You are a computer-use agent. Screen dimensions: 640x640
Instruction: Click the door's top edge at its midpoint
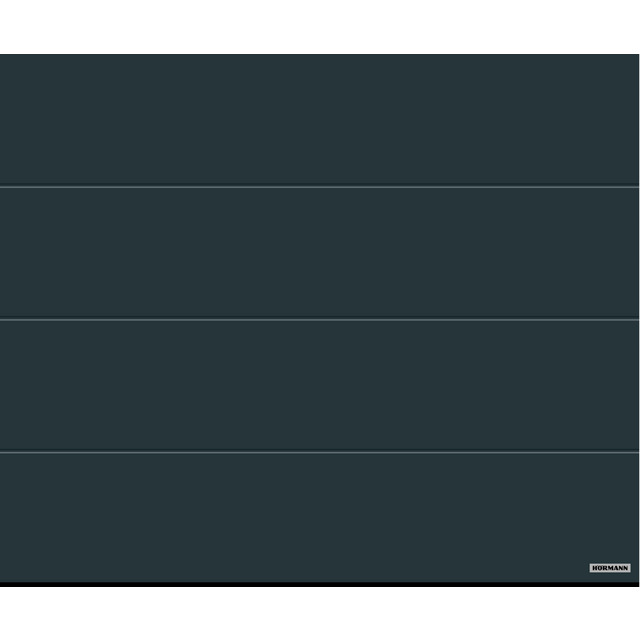[320, 55]
